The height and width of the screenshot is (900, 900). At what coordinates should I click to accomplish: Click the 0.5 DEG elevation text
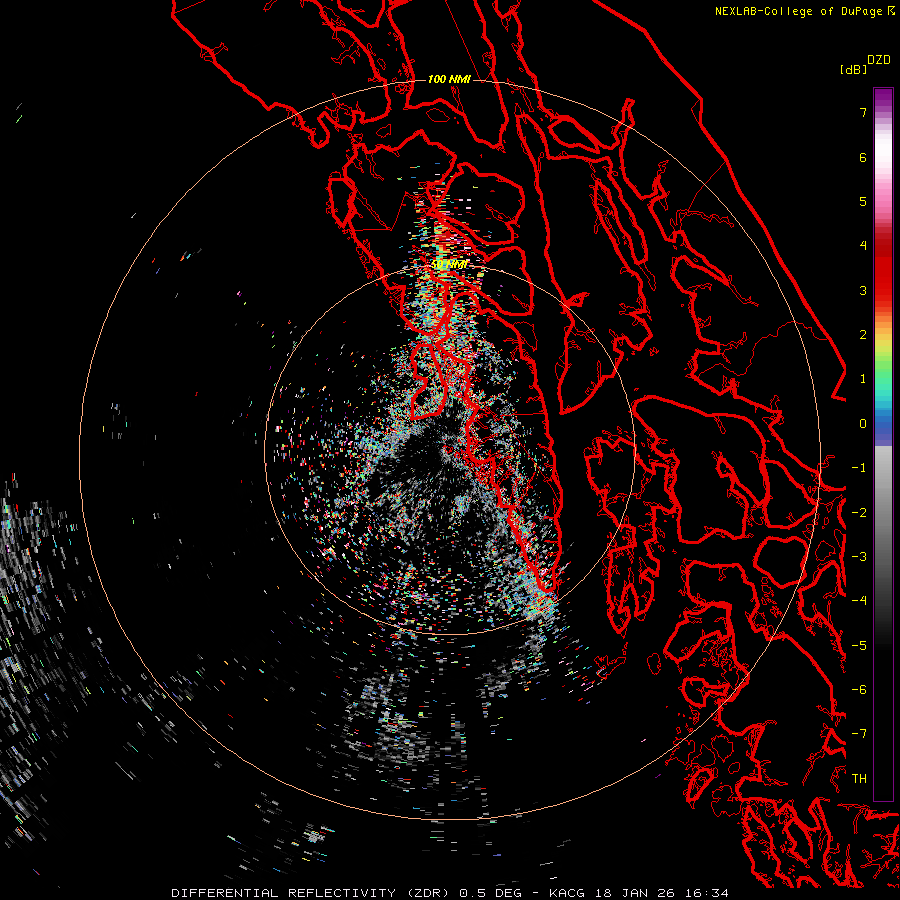tap(490, 893)
